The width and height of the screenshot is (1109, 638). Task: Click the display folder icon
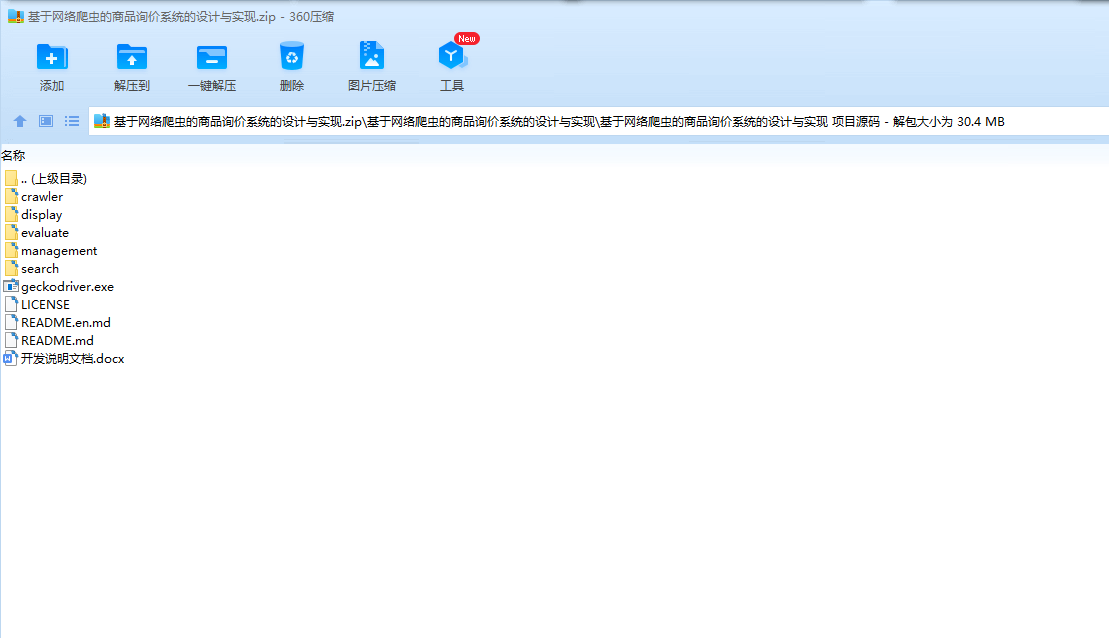11,214
